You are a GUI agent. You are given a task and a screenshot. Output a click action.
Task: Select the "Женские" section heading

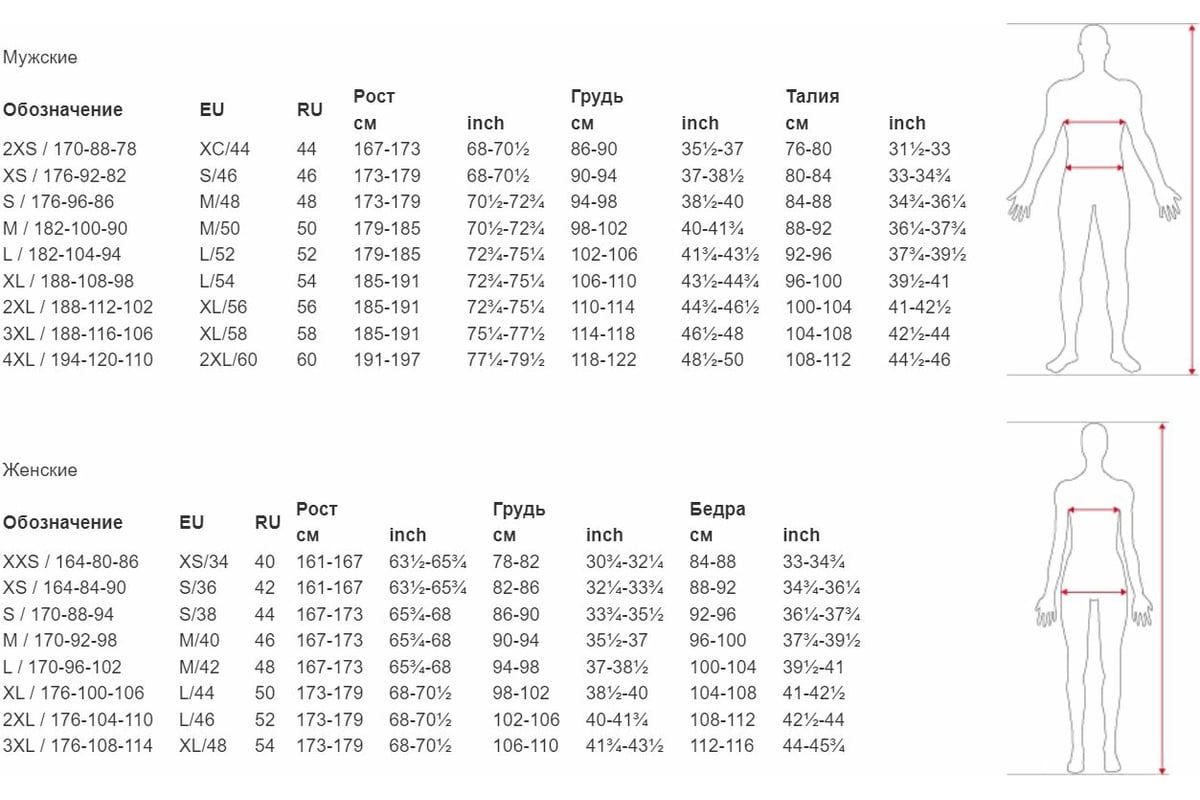[40, 470]
